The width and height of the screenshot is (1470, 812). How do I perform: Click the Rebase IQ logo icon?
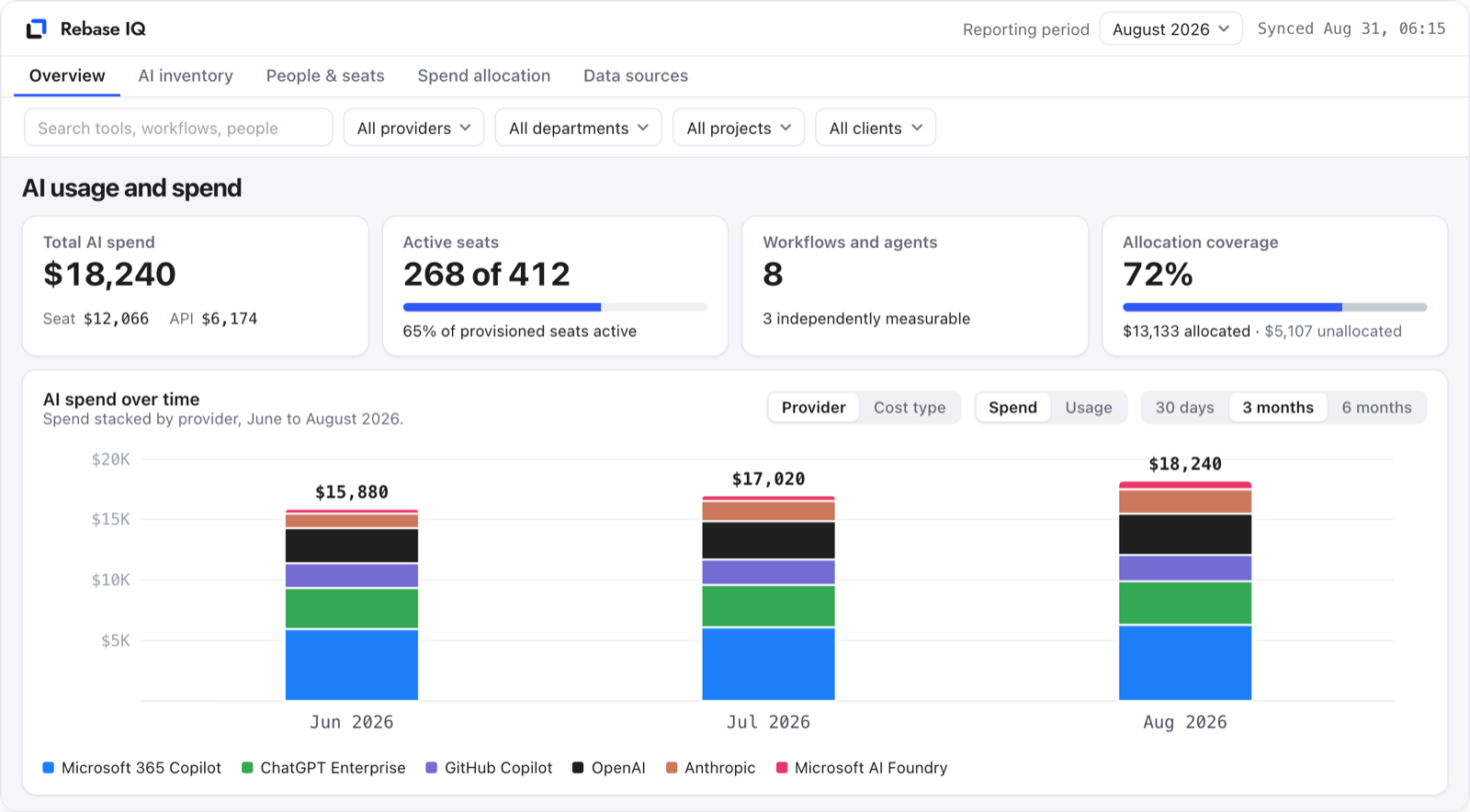(37, 29)
